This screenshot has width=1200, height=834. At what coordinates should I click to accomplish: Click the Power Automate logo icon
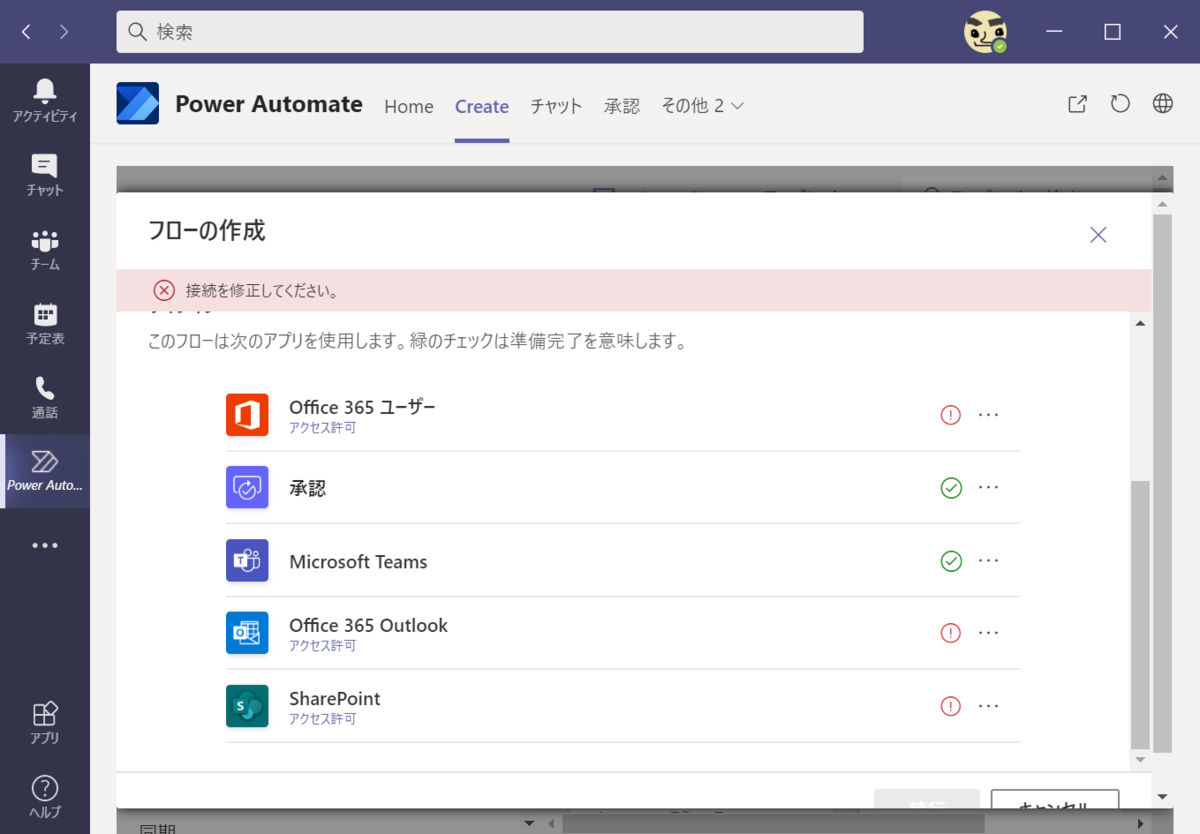(138, 104)
